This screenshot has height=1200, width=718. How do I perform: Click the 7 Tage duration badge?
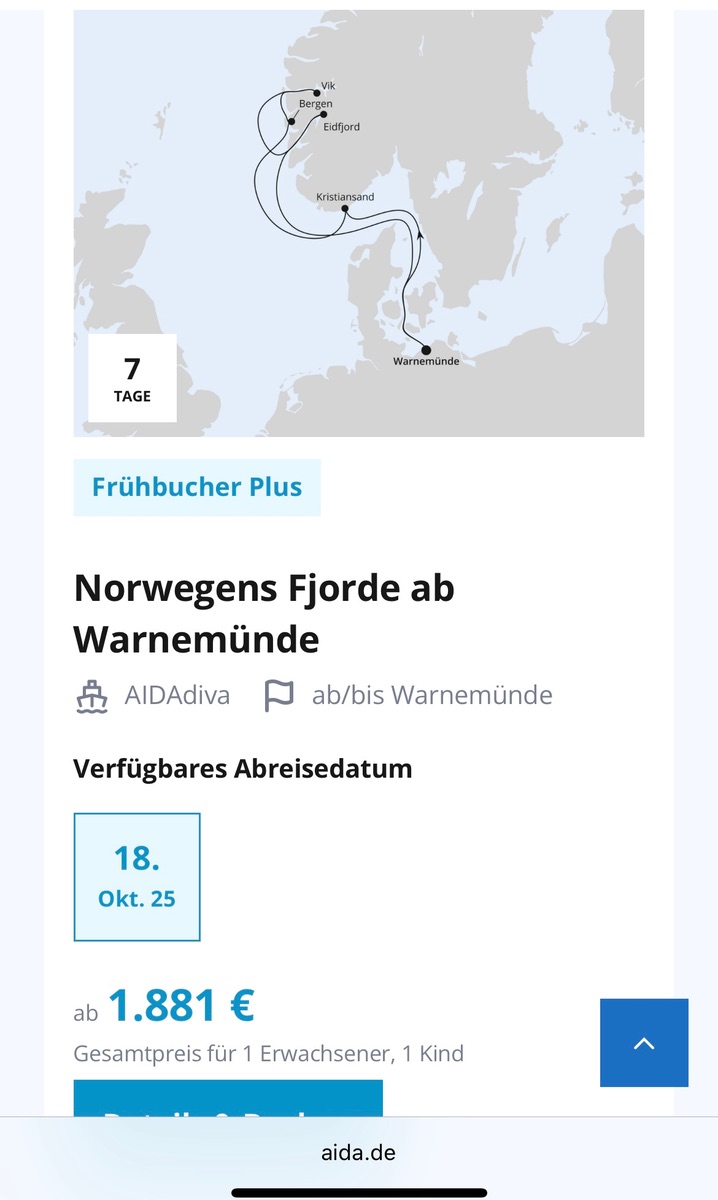(x=132, y=378)
